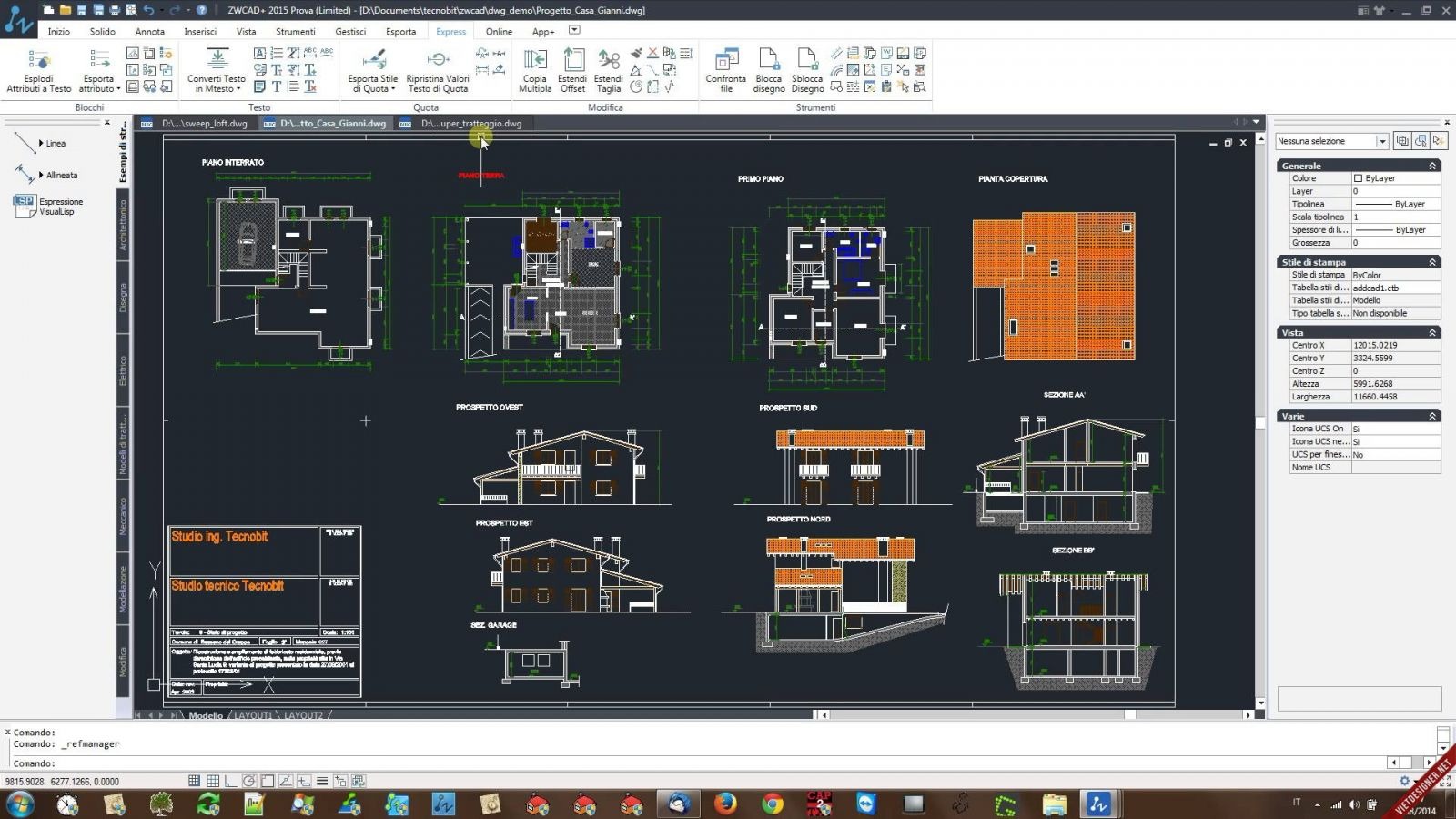The width and height of the screenshot is (1456, 819).
Task: Click the Blocca disegno icon
Action: (769, 71)
